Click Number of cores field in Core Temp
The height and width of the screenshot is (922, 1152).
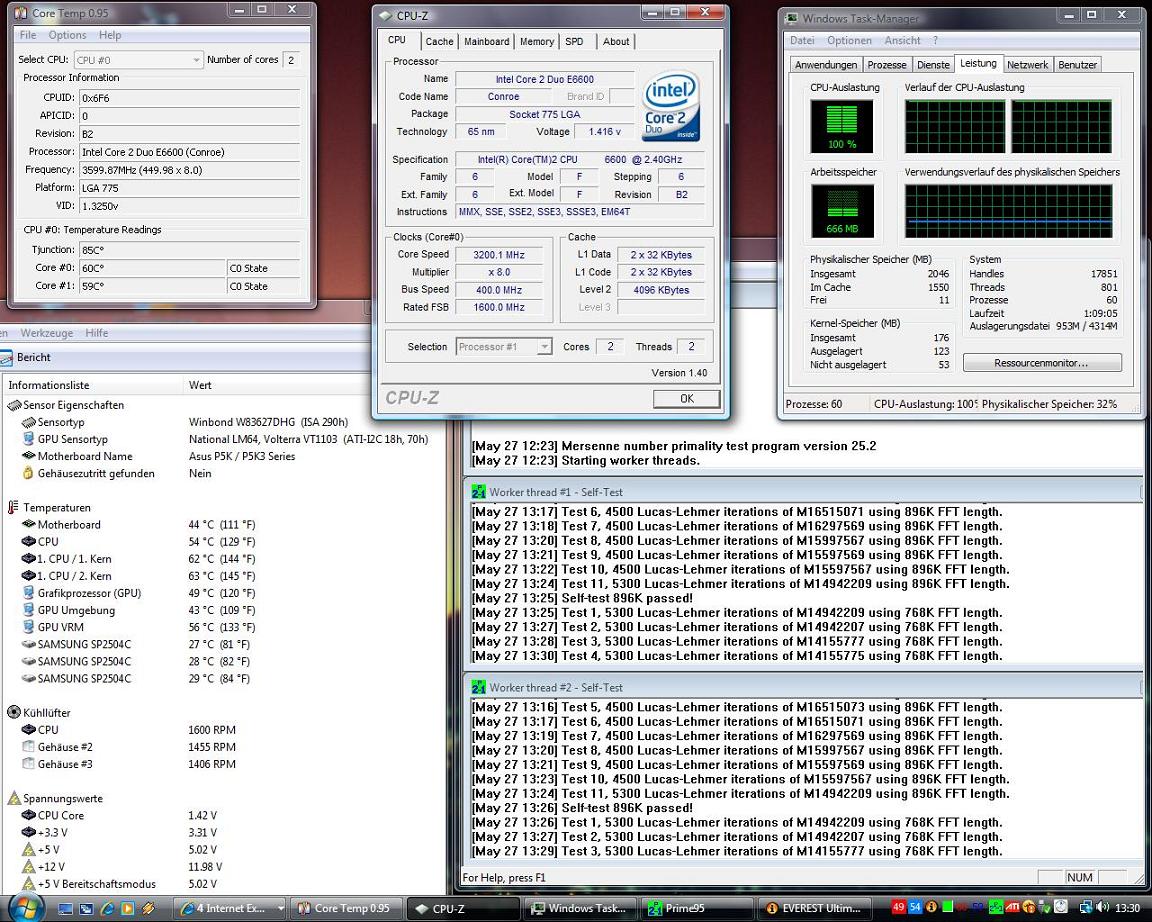click(291, 60)
